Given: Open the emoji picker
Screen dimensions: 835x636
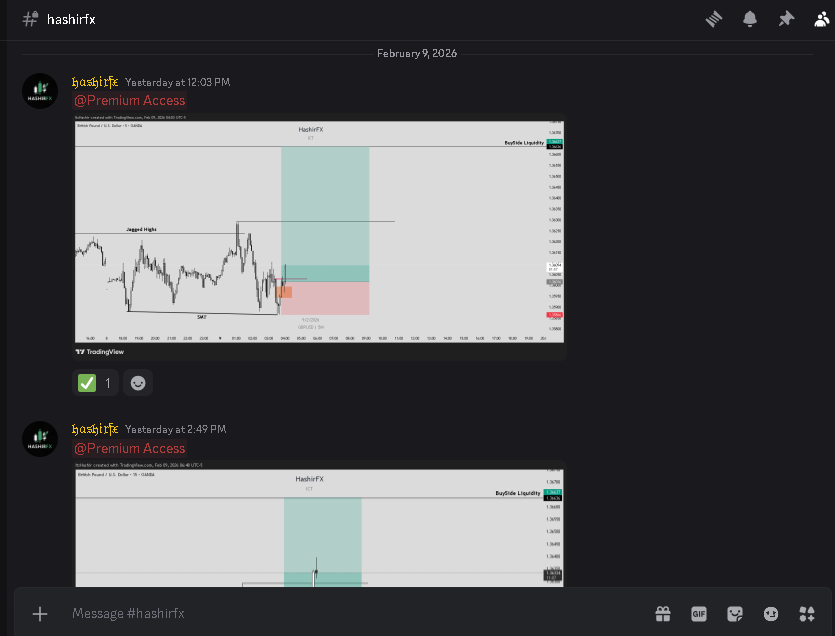Looking at the screenshot, I should pyautogui.click(x=771, y=614).
